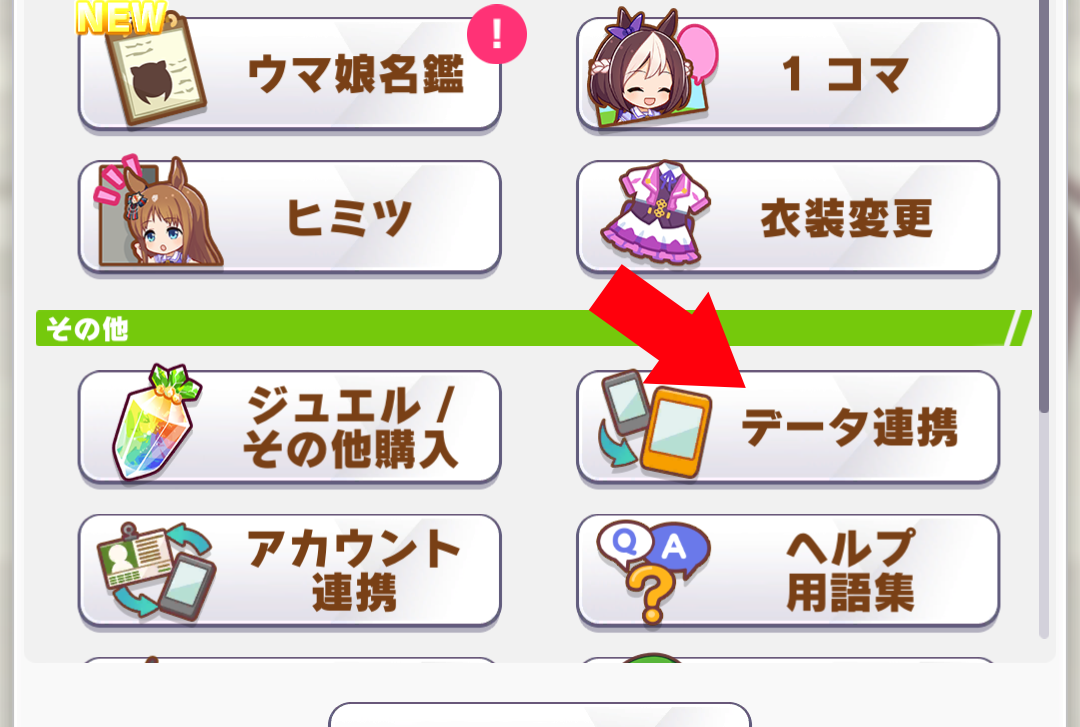This screenshot has height=727, width=1080.
Task: Open the ヘルプ用語集 help glossary button
Action: coord(788,571)
